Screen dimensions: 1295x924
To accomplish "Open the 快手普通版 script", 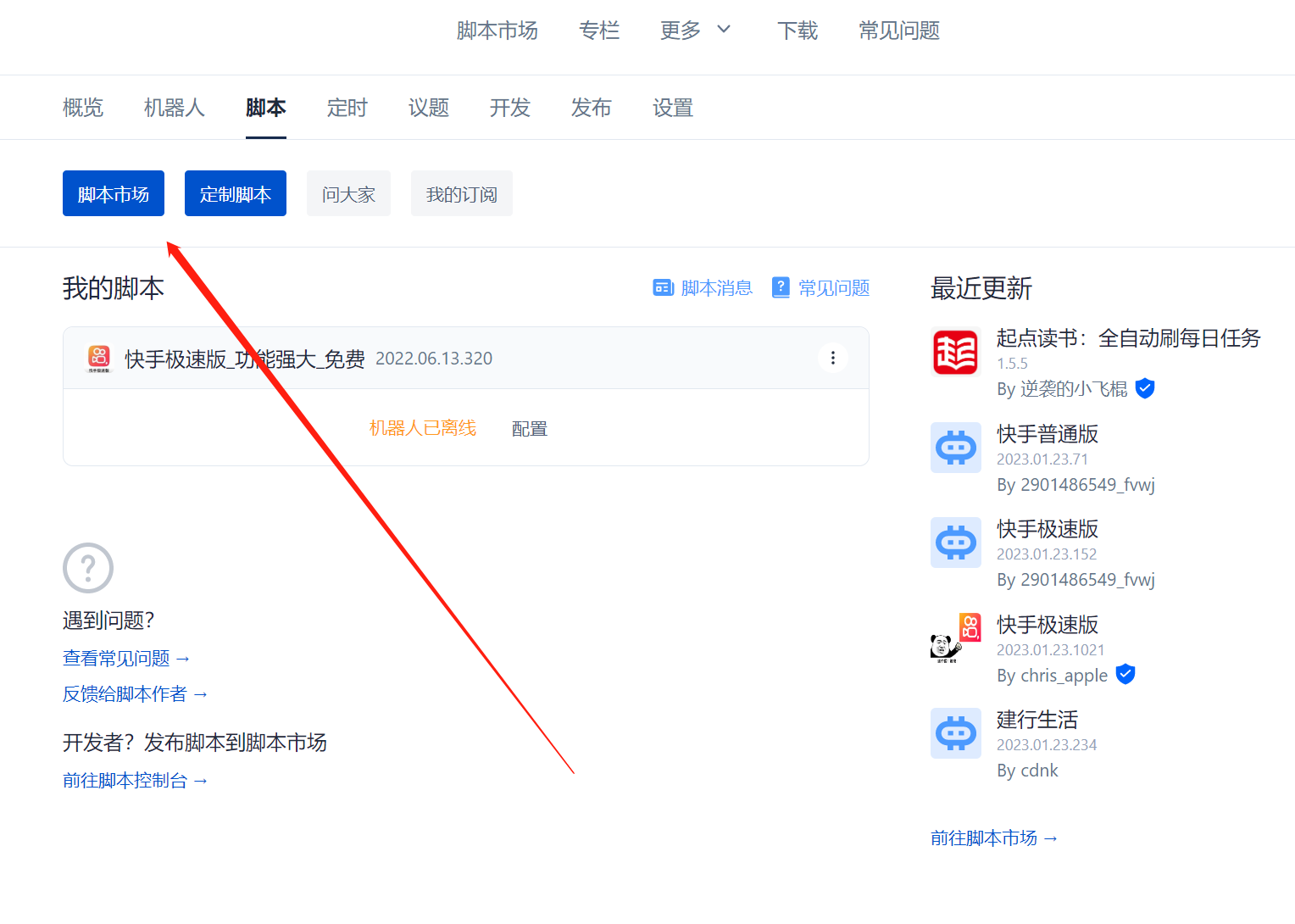I will click(x=1048, y=434).
